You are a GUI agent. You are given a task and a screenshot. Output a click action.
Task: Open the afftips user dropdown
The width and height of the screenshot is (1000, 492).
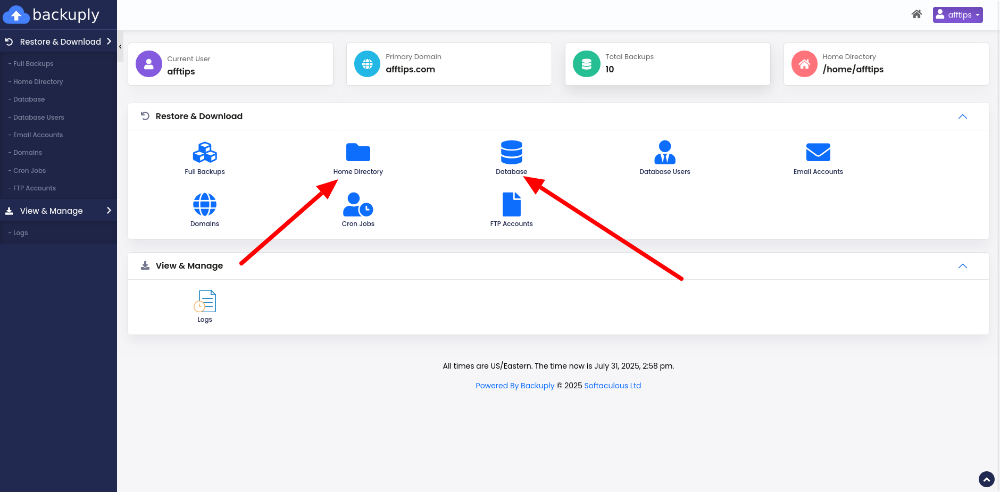(957, 15)
